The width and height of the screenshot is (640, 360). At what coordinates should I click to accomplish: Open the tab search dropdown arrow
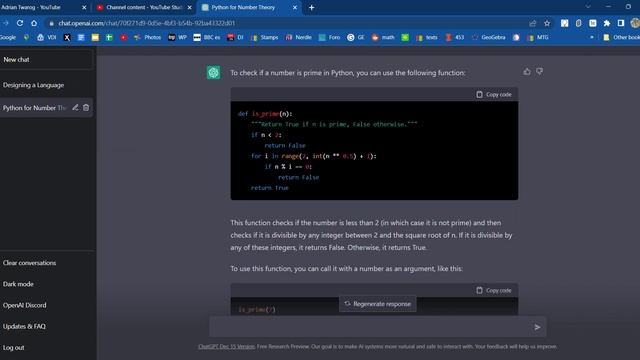click(x=588, y=7)
